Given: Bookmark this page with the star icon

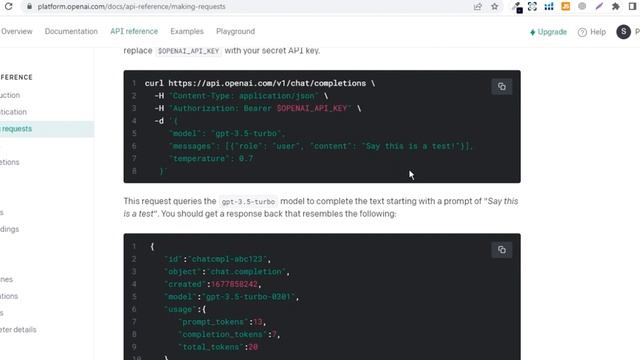Looking at the screenshot, I should click(495, 7).
